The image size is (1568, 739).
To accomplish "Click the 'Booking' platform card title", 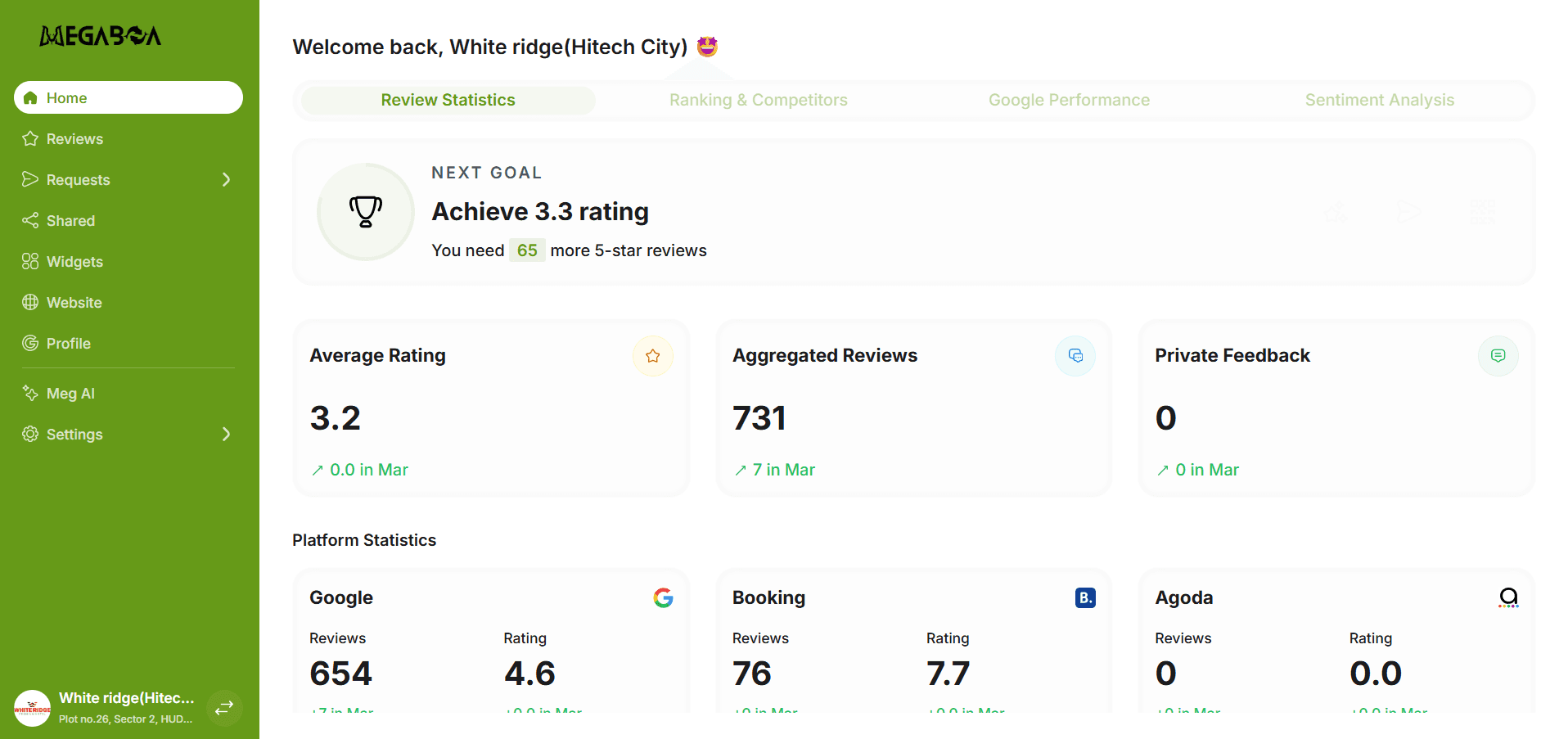I will point(768,598).
